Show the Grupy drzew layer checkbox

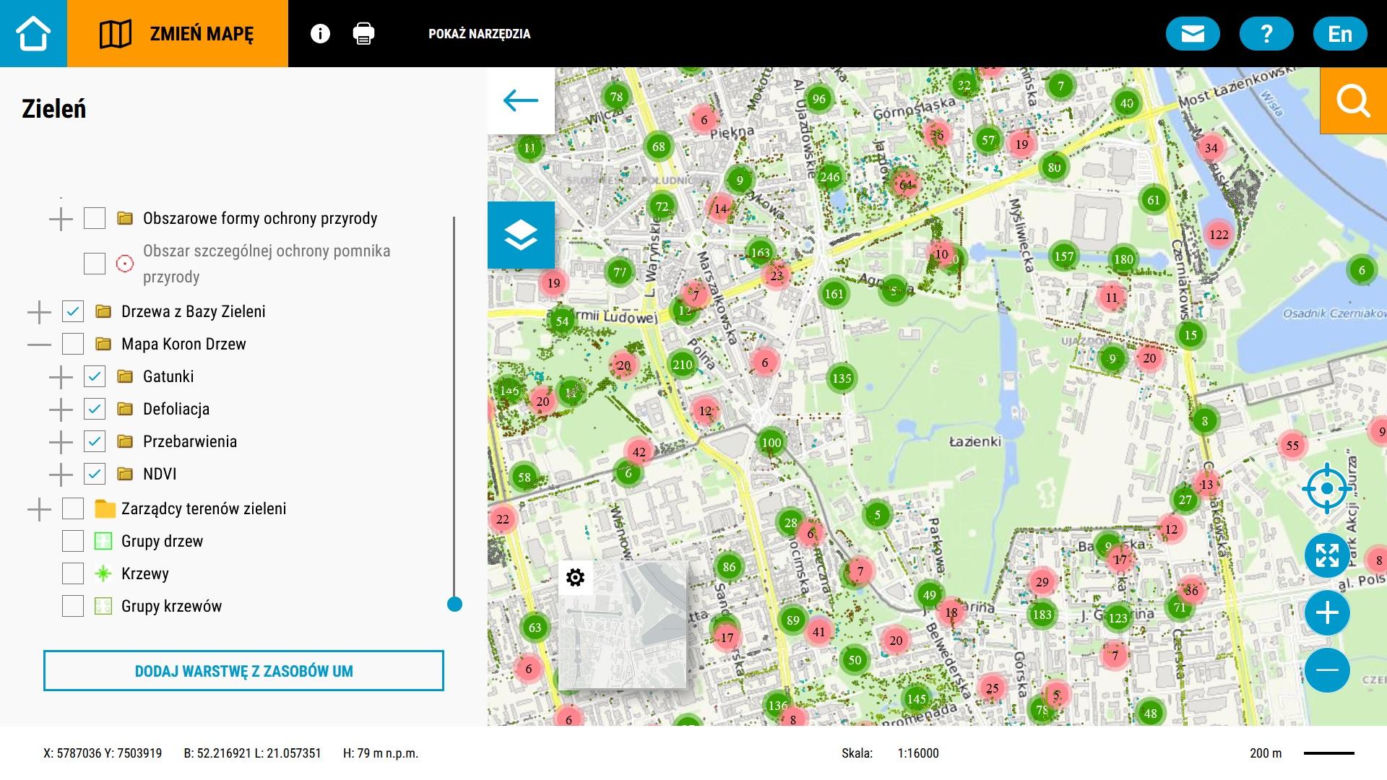click(73, 541)
